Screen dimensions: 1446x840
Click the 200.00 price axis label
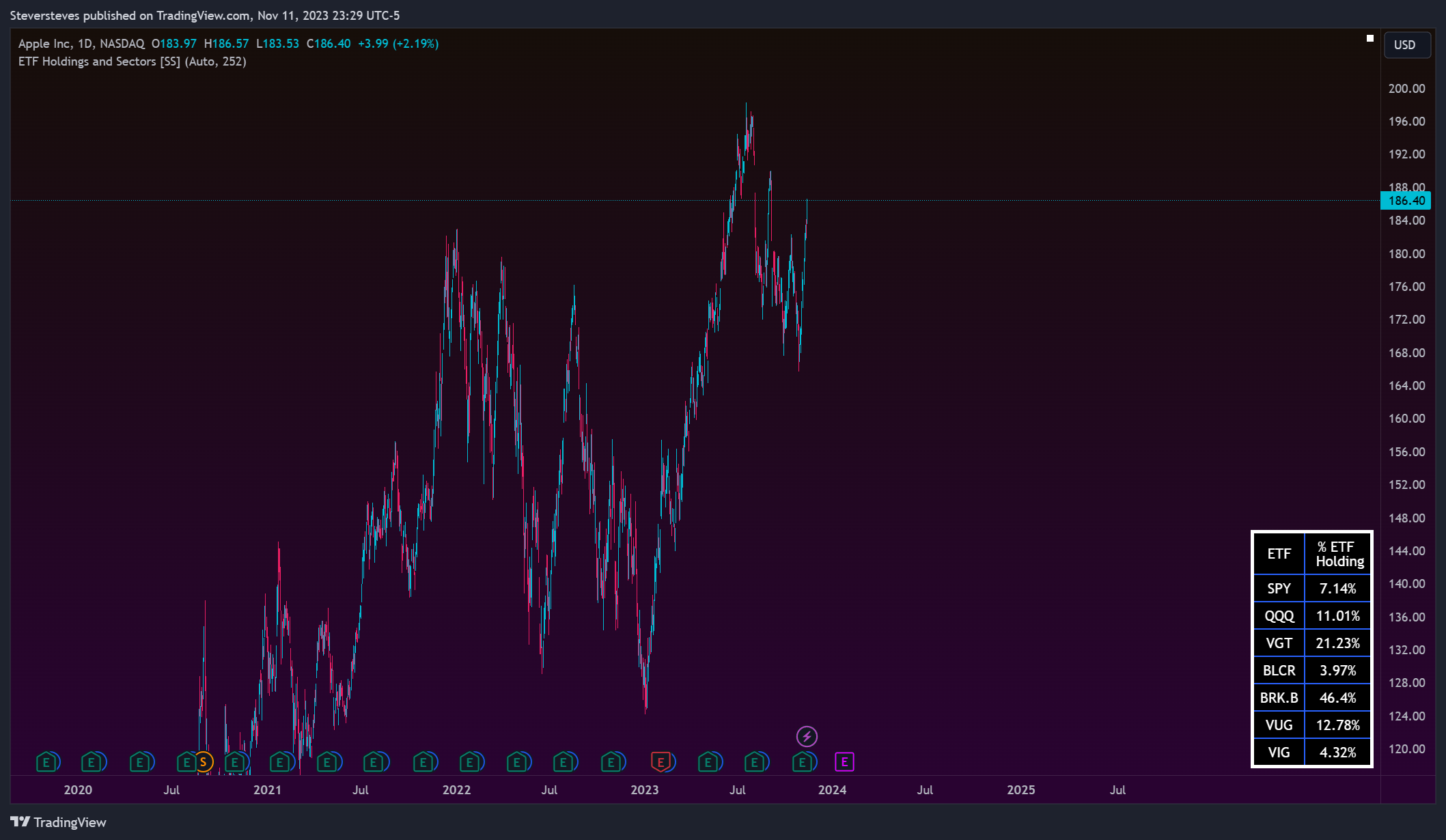tap(1407, 89)
